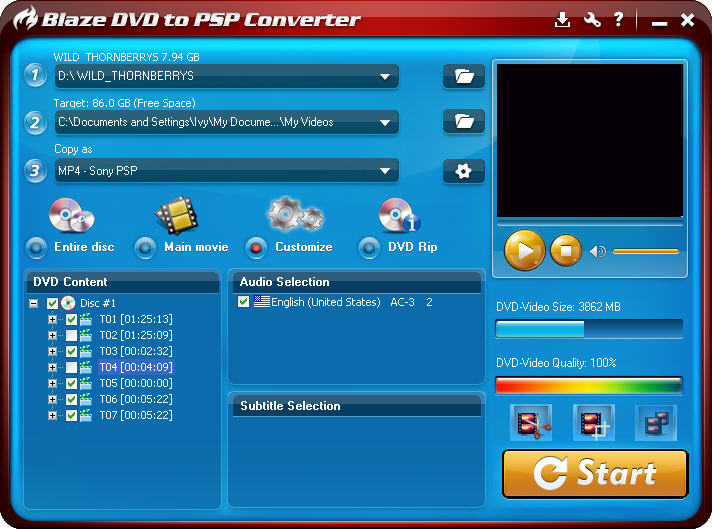Click the film scissors trim icon
Viewport: 712px width, 529px height.
click(x=530, y=424)
